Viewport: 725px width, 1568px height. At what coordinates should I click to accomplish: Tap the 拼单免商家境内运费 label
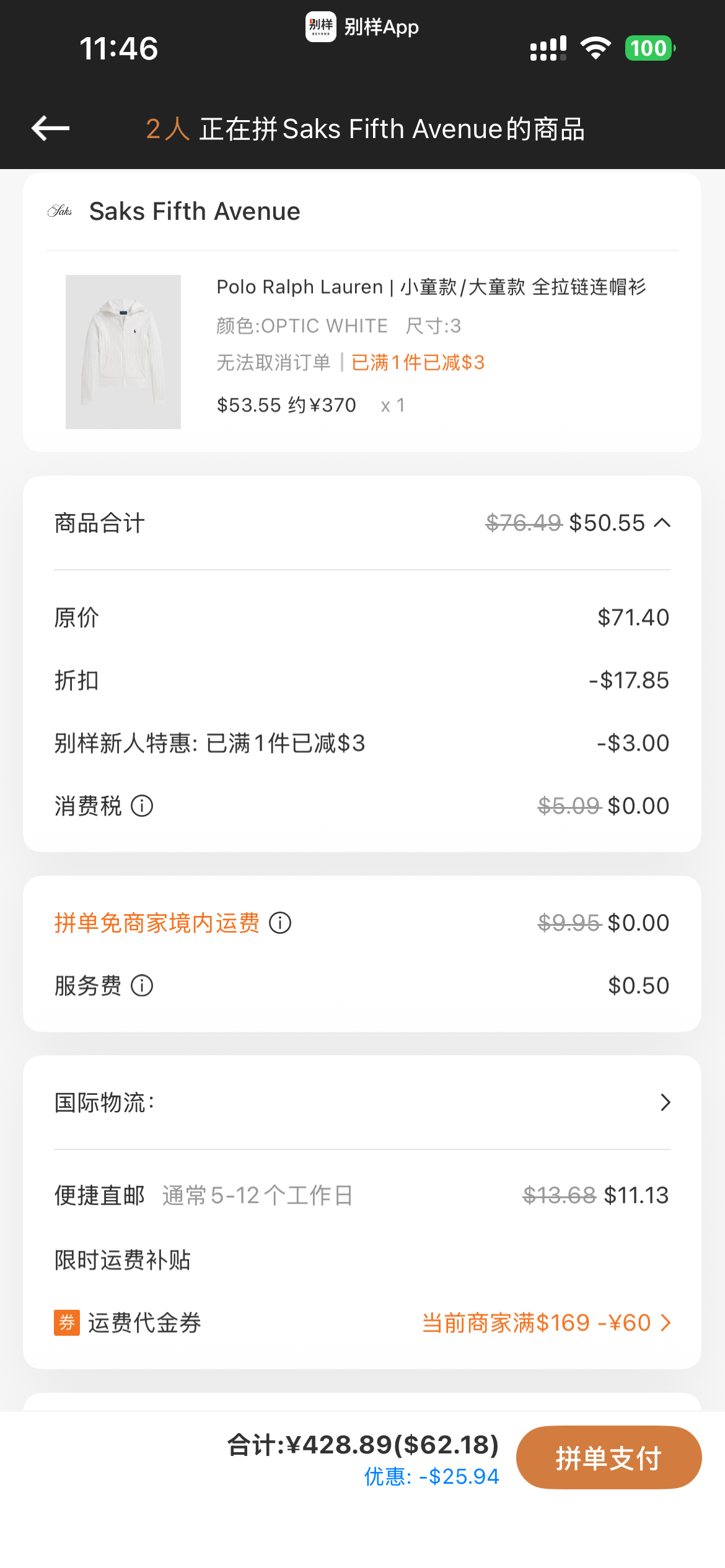(x=157, y=923)
